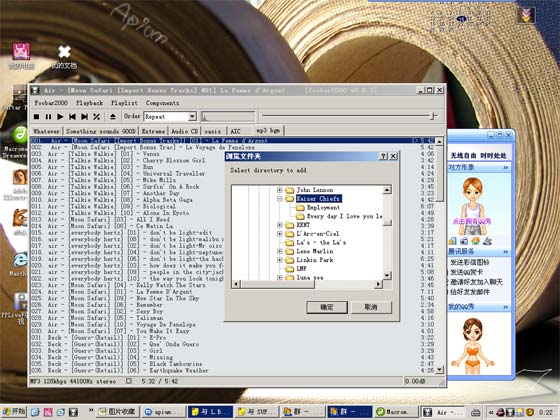Switch to the Whatever playlist tab

(x=46, y=131)
